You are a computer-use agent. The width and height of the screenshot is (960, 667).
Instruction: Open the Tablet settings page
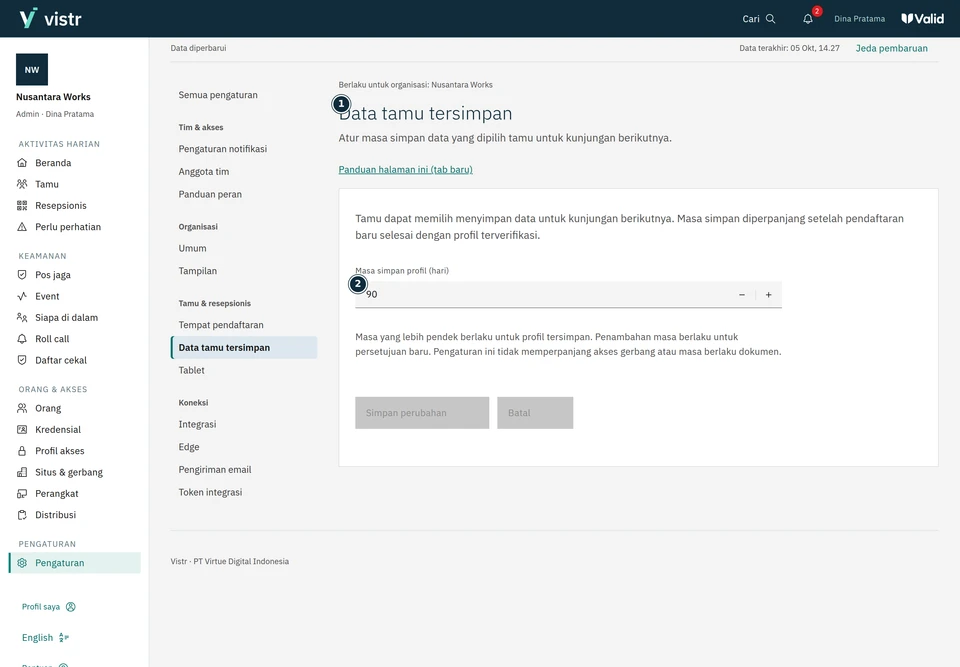tap(192, 370)
